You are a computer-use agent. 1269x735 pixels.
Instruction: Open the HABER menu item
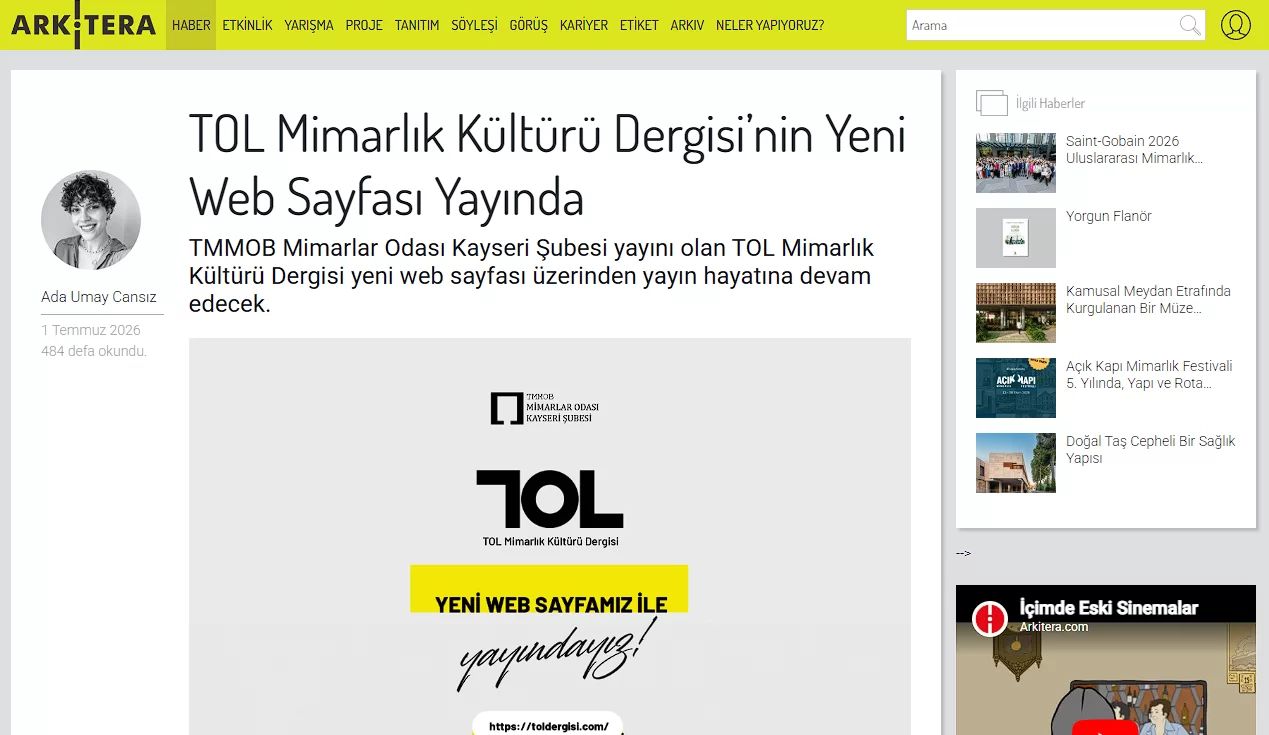(191, 25)
